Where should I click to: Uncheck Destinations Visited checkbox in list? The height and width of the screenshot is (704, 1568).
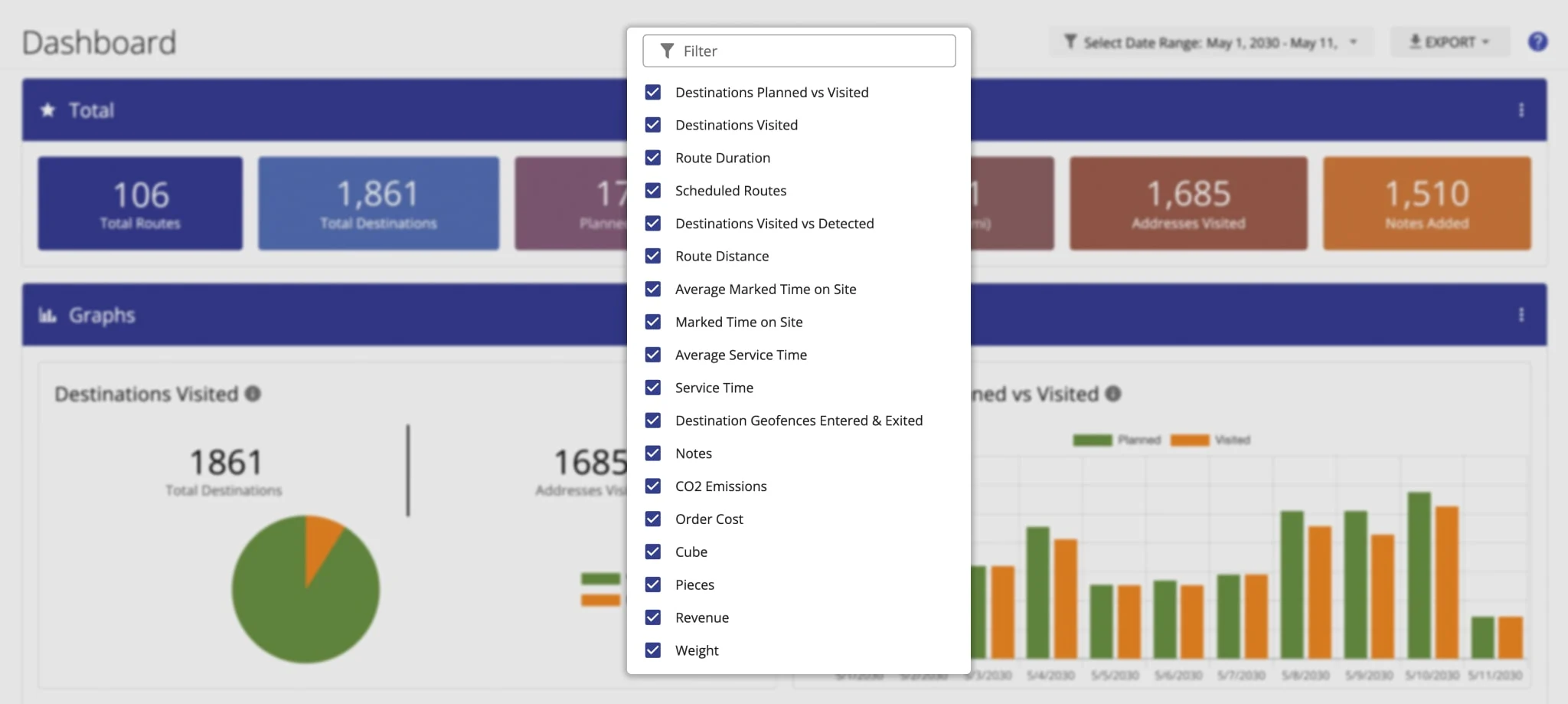[x=653, y=125]
